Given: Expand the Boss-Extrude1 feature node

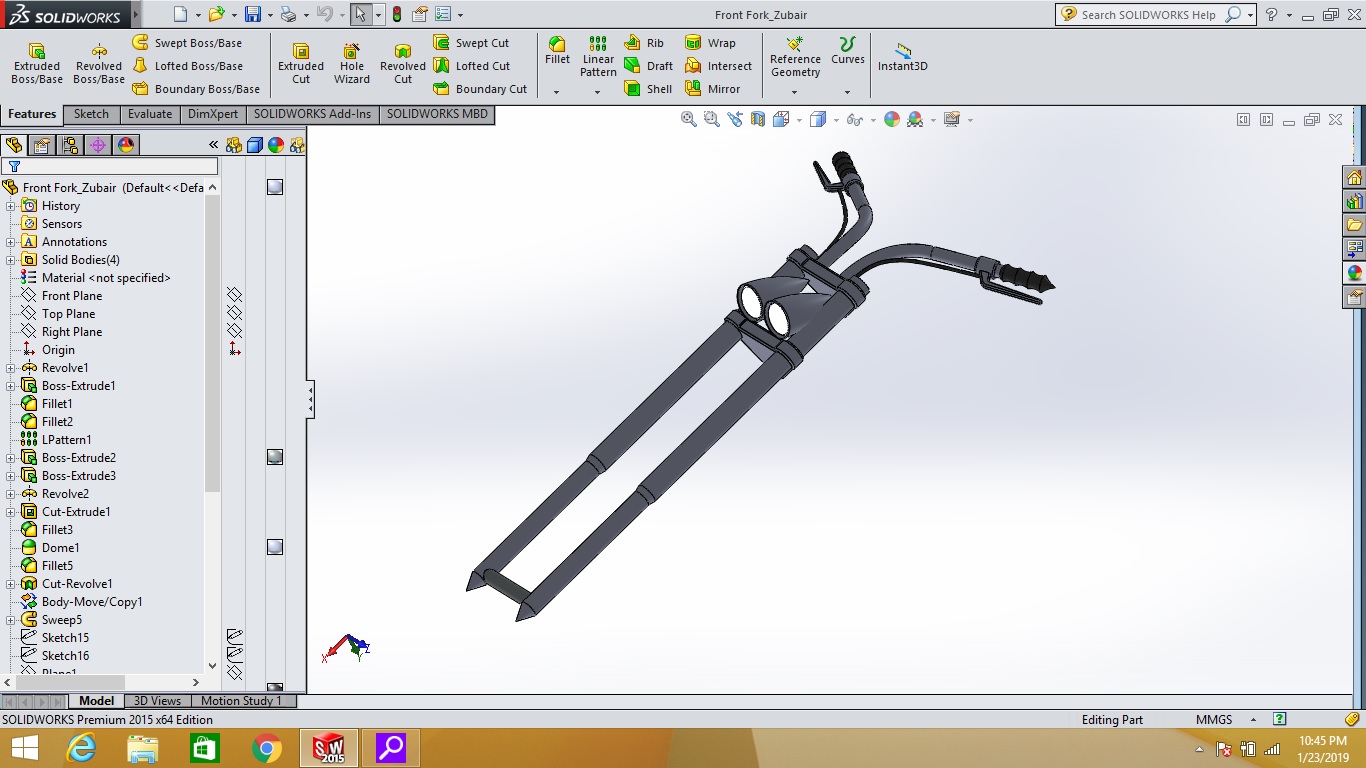Looking at the screenshot, I should tap(11, 386).
